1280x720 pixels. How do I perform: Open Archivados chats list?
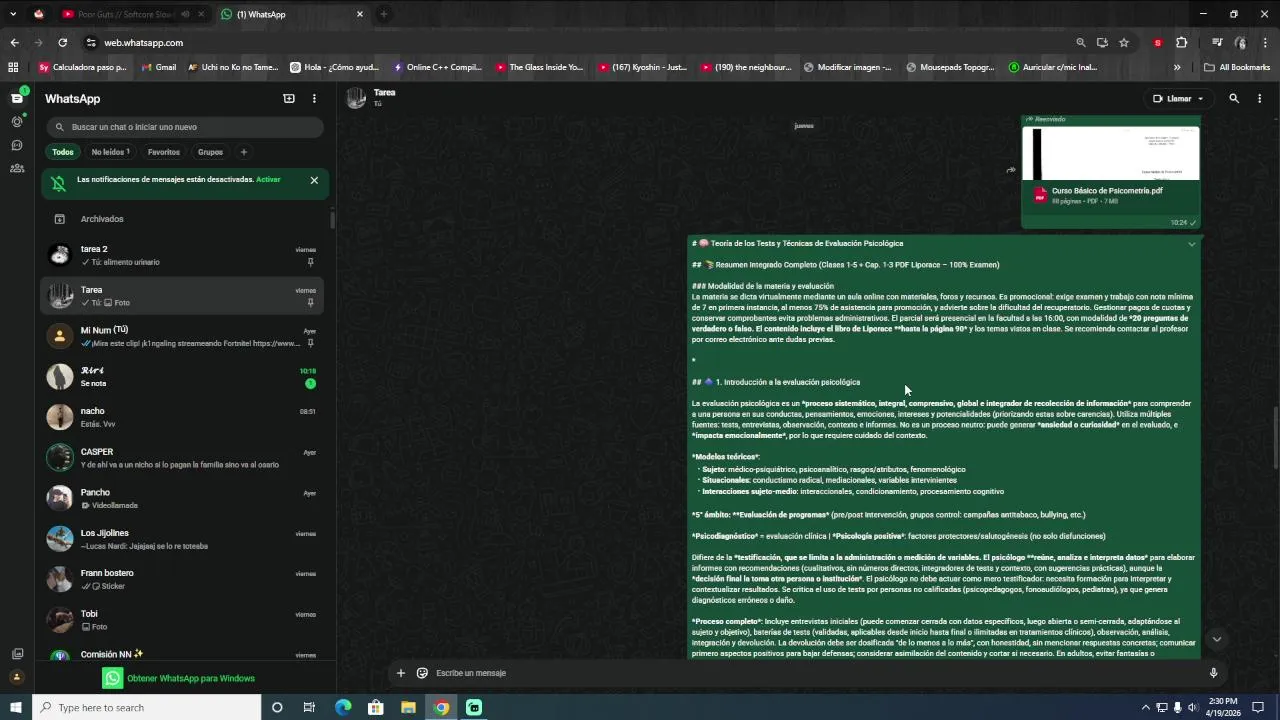(184, 219)
